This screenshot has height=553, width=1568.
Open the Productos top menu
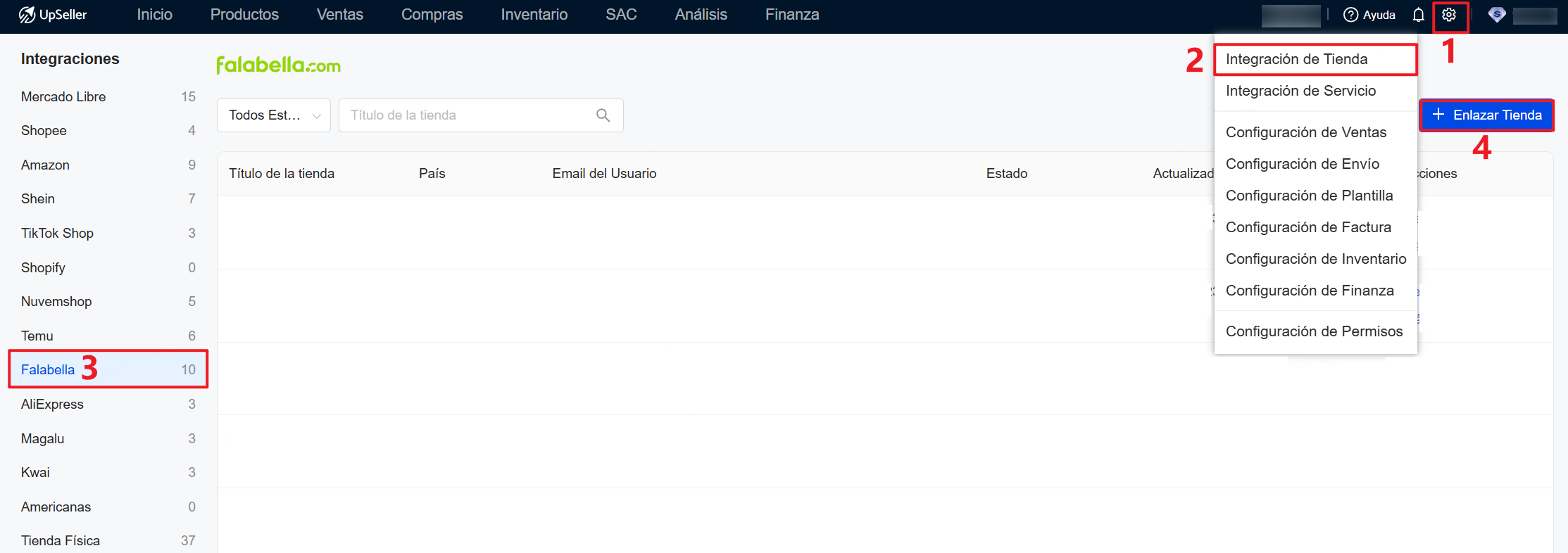[244, 15]
